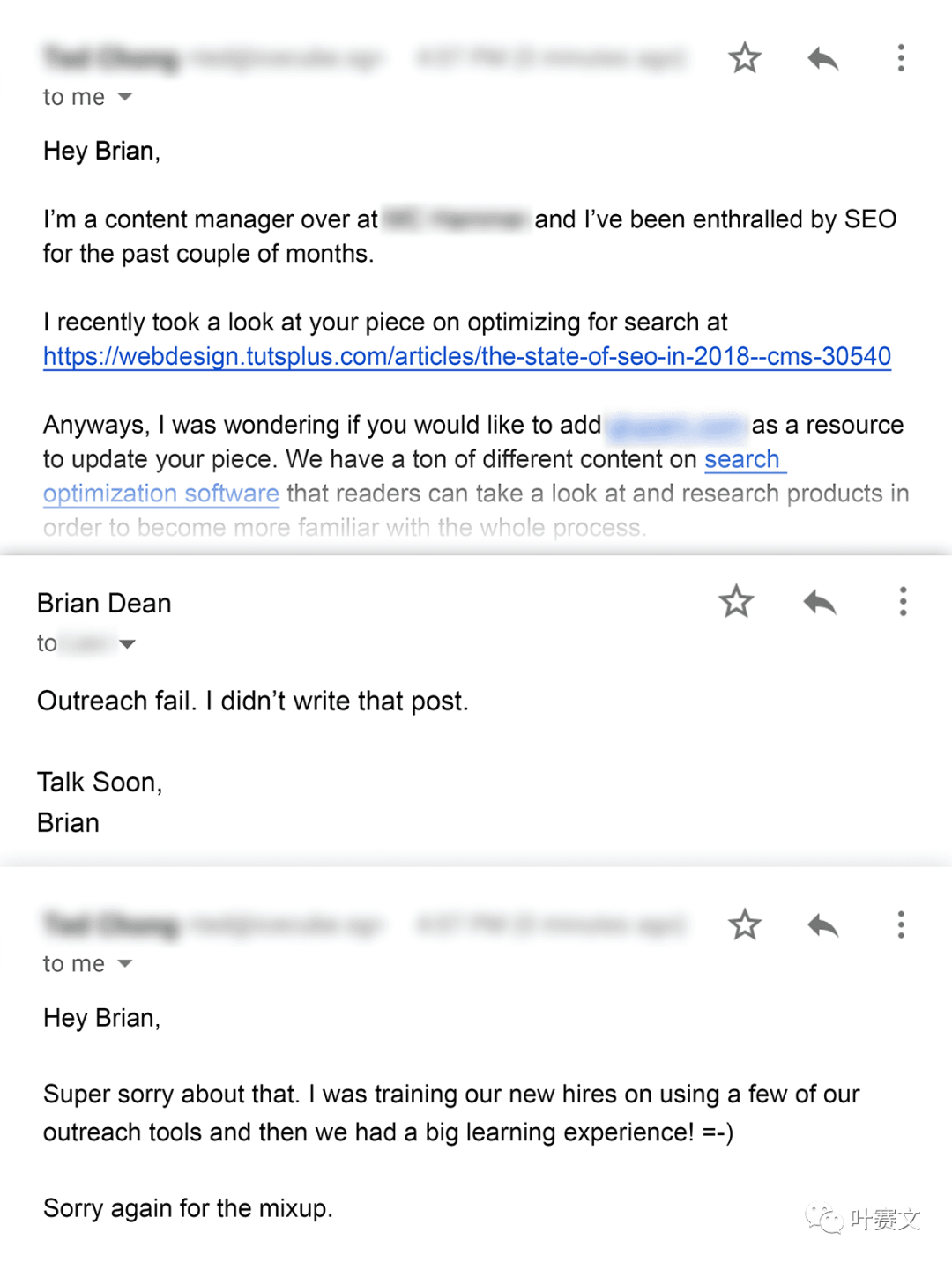Expand 'to me' recipient details in first email
This screenshot has width=952, height=1262.
pyautogui.click(x=125, y=97)
